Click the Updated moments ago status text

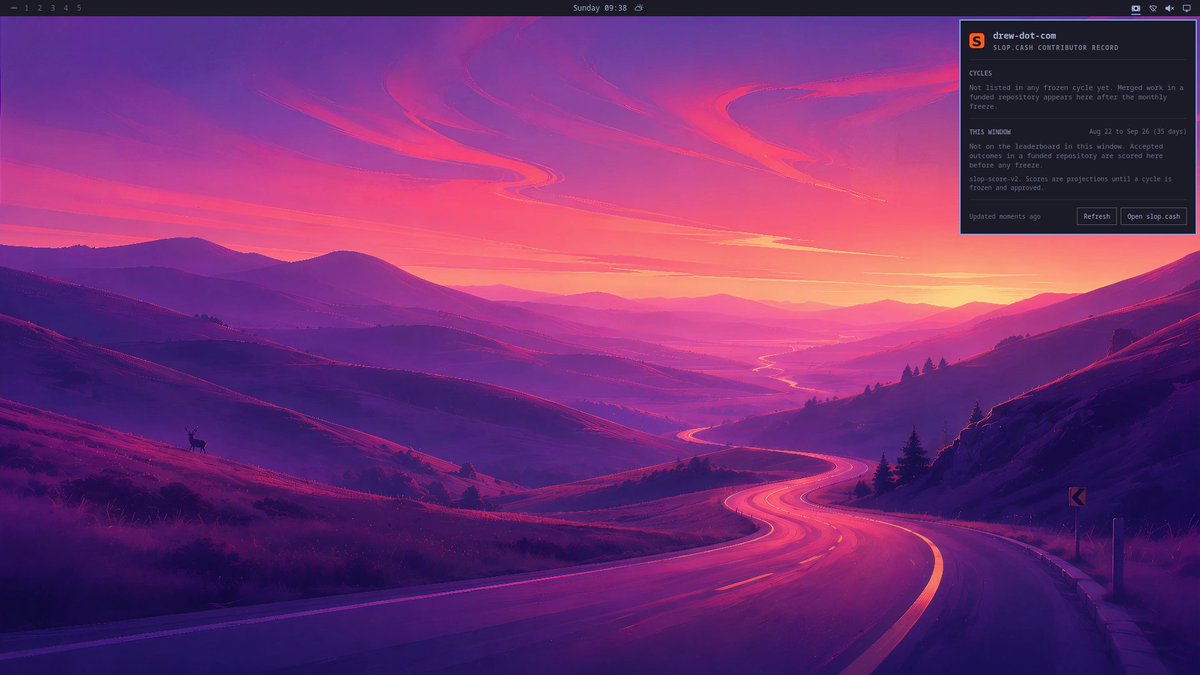1005,216
